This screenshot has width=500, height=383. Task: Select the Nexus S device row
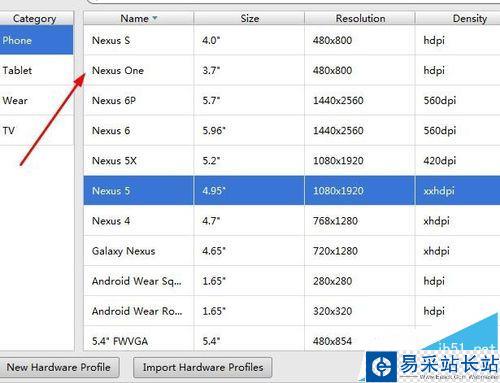tap(292, 40)
